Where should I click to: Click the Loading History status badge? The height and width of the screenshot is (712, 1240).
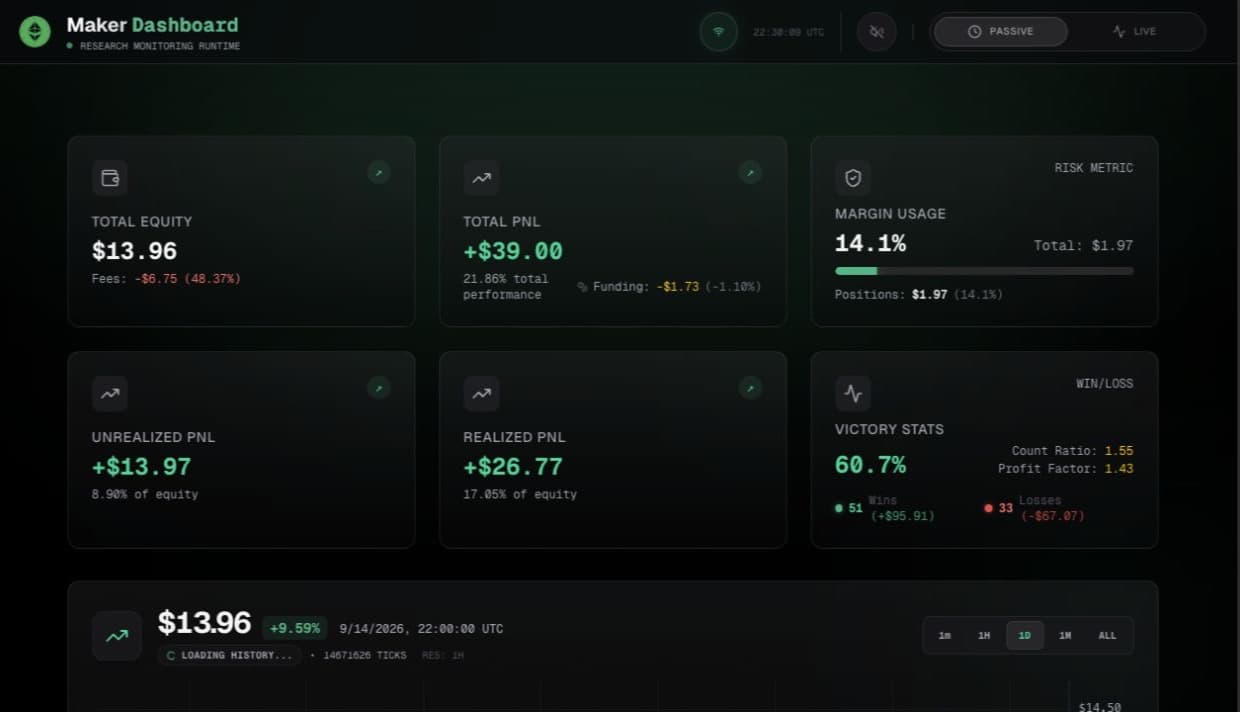(229, 656)
